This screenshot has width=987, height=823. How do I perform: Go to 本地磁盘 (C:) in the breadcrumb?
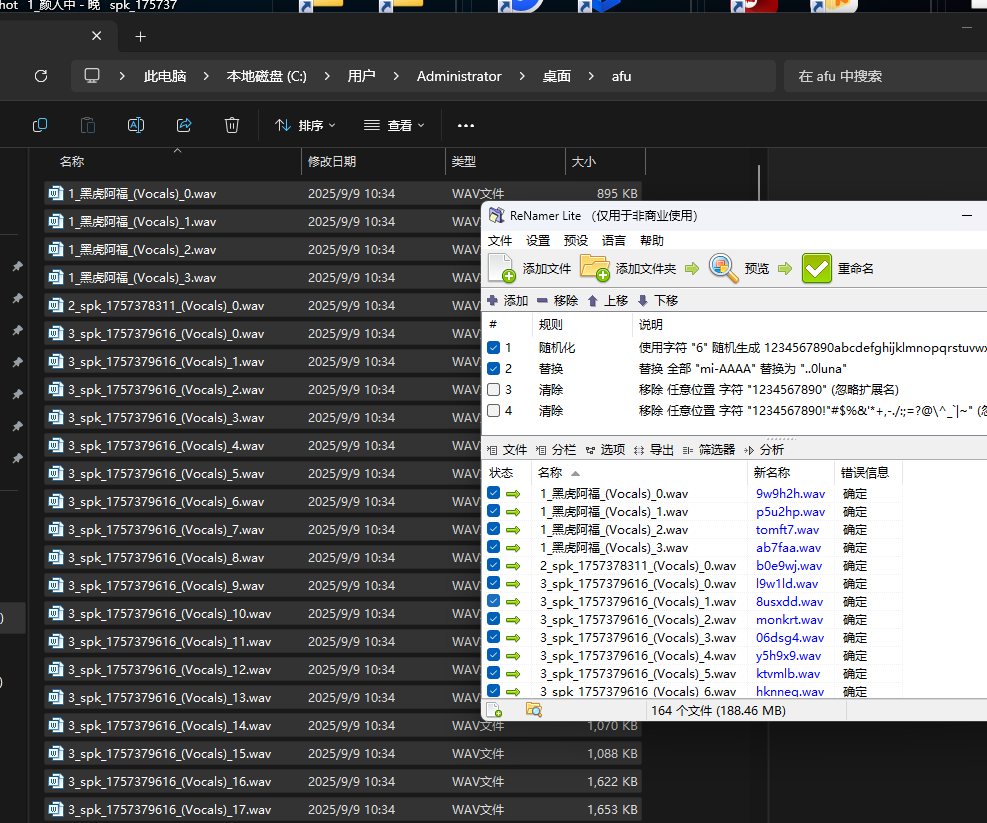coord(267,76)
